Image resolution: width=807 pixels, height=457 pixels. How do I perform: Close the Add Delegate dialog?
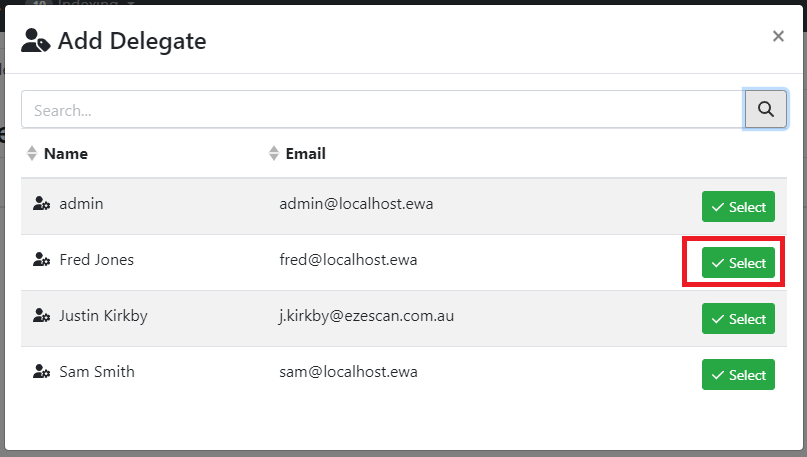[x=778, y=37]
